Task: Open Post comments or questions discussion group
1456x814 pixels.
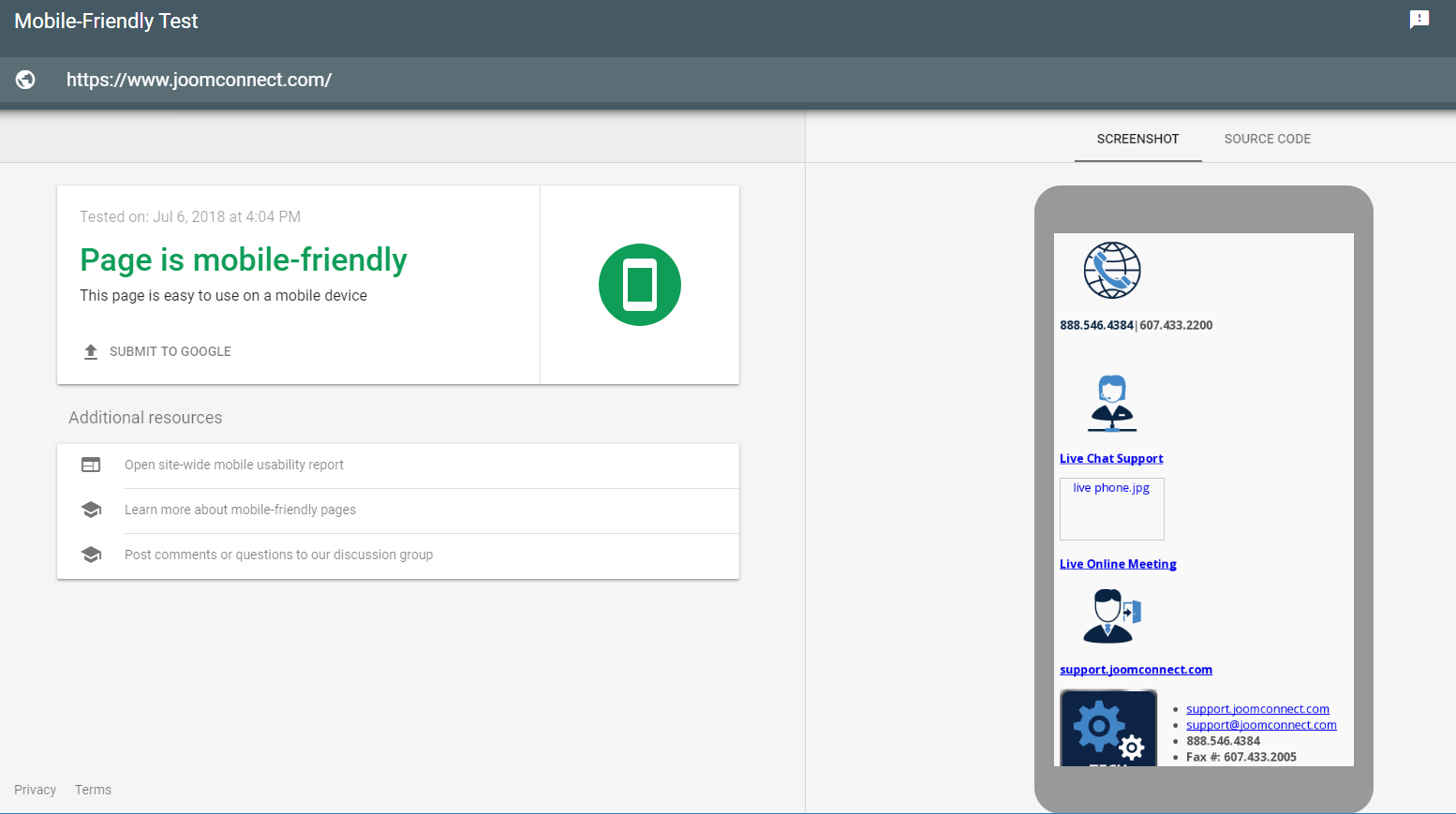Action: [398, 555]
